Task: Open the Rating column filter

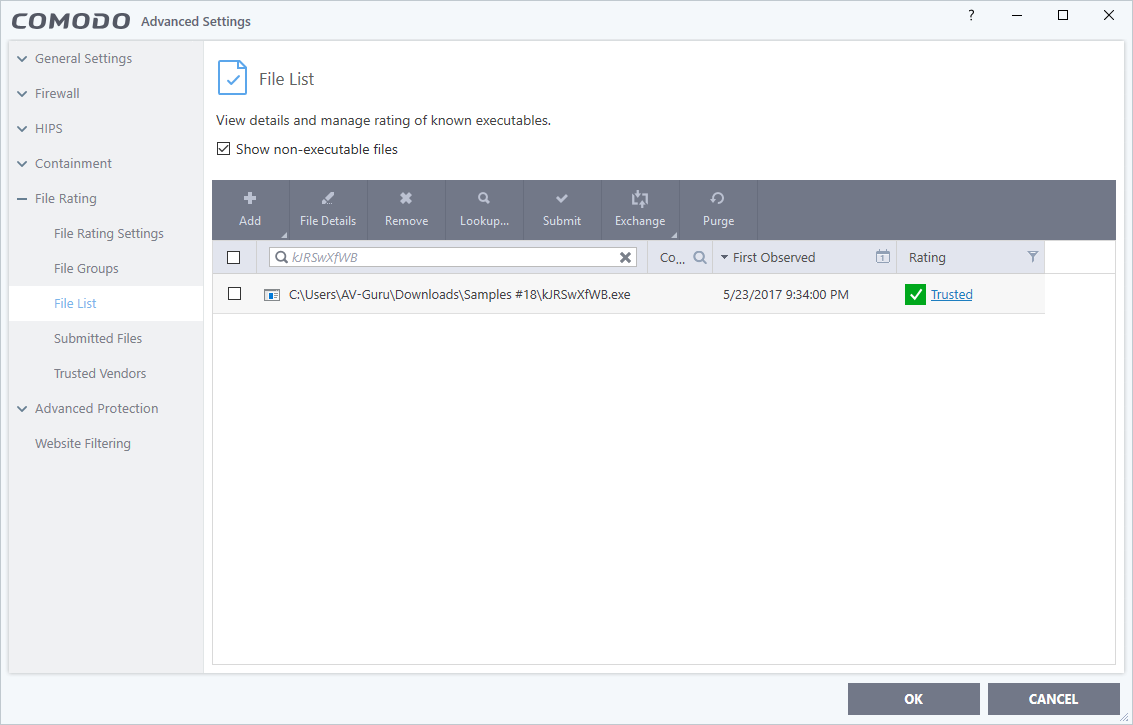Action: tap(1033, 257)
